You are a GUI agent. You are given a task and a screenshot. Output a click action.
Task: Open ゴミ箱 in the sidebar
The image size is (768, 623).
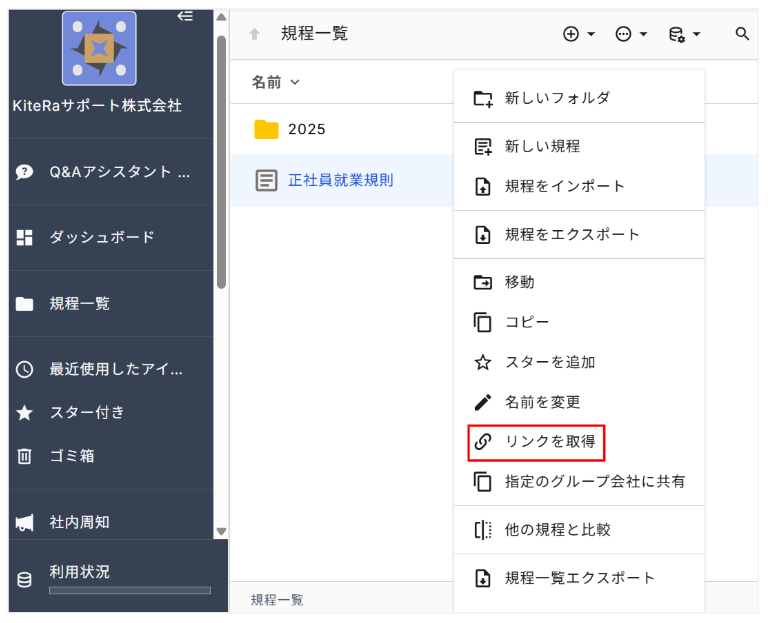pos(72,456)
